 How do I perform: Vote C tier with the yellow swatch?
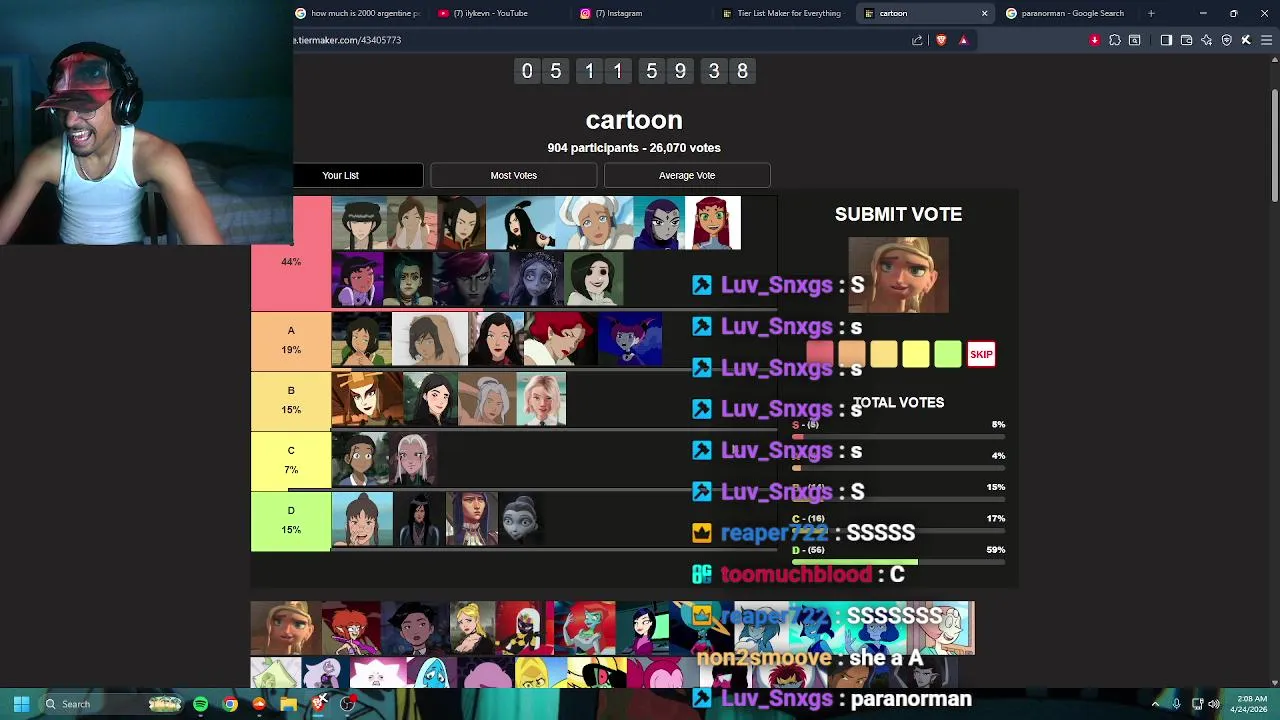tap(916, 354)
